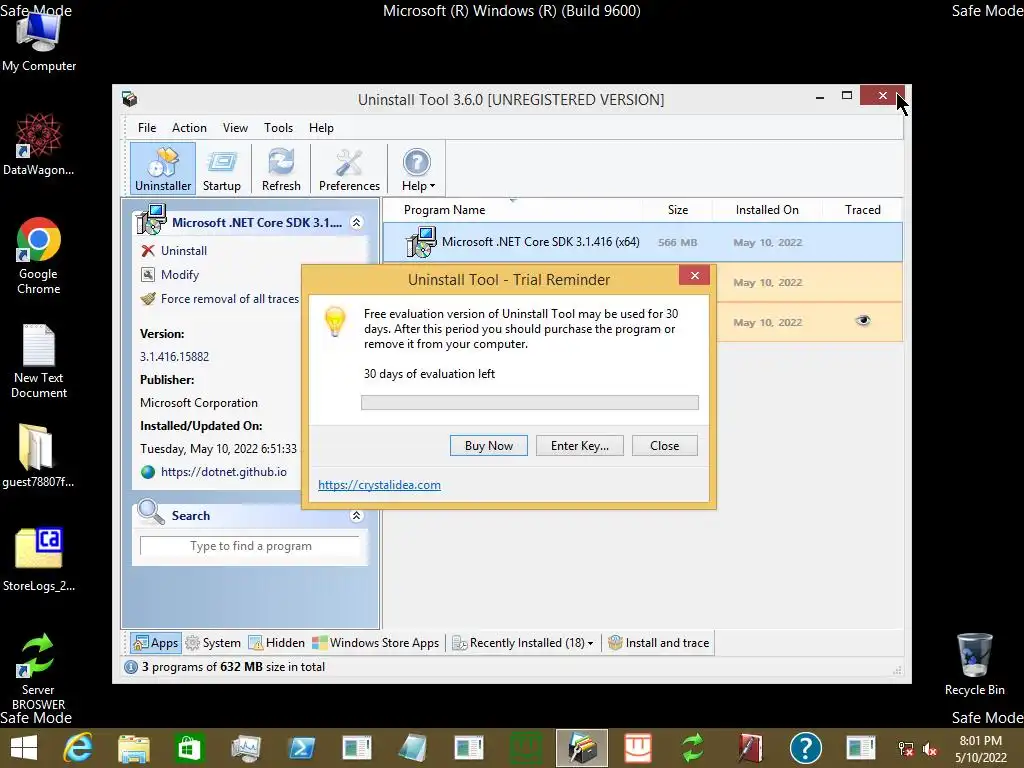
Task: Click the Refresh toolbar icon
Action: [x=281, y=168]
